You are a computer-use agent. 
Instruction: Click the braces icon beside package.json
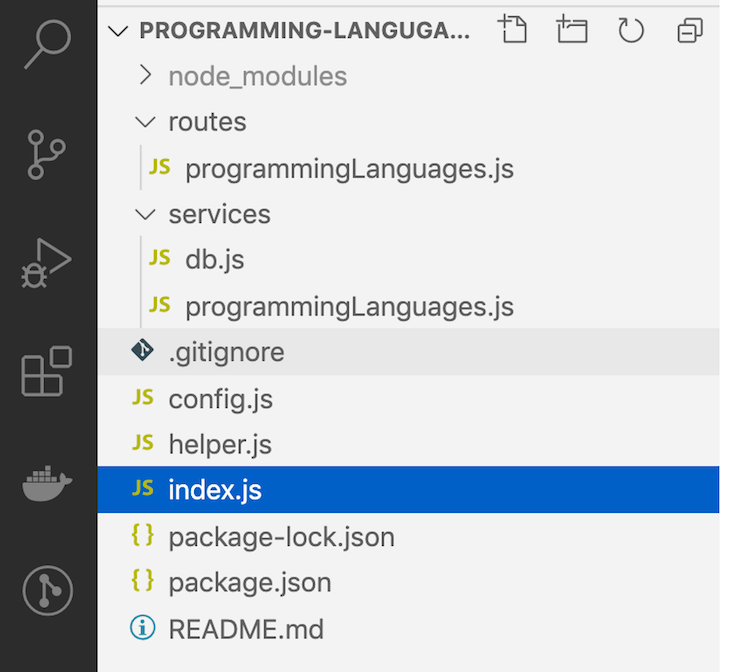click(x=142, y=580)
